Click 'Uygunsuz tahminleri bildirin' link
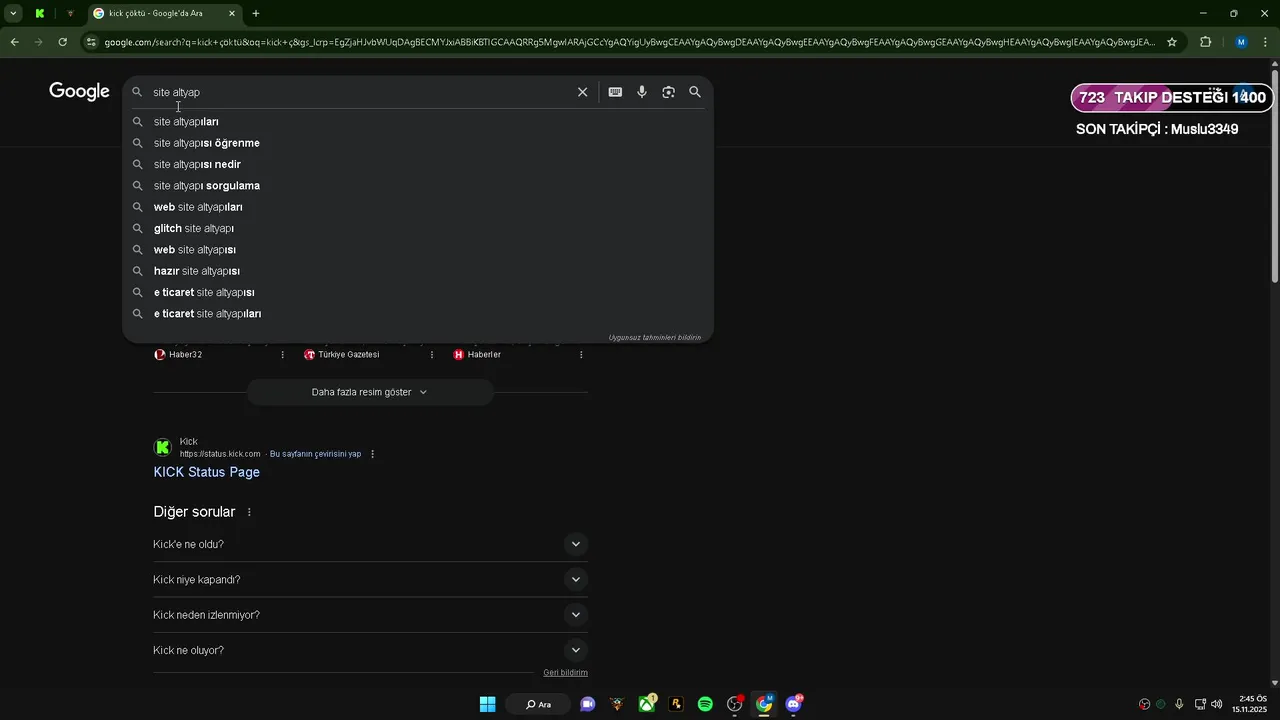The image size is (1280, 720). (x=654, y=337)
